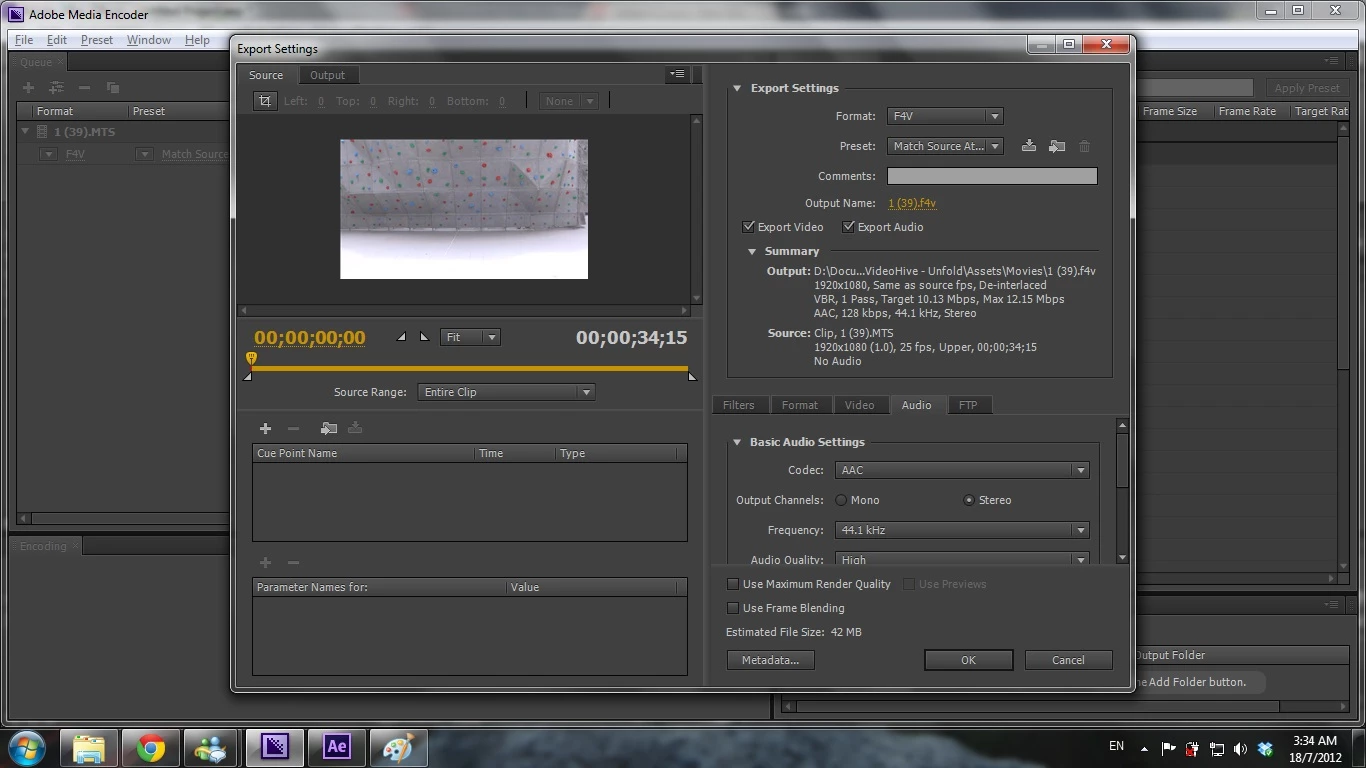
Task: Click the Comments input field
Action: (992, 176)
